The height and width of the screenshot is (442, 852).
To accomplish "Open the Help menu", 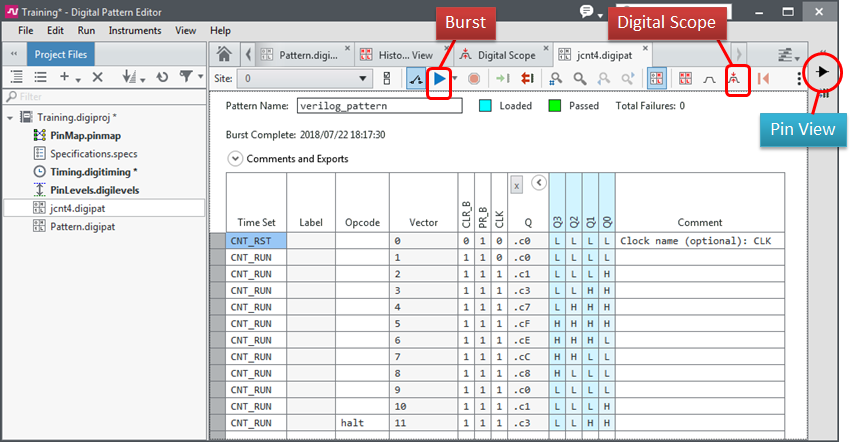I will (220, 30).
